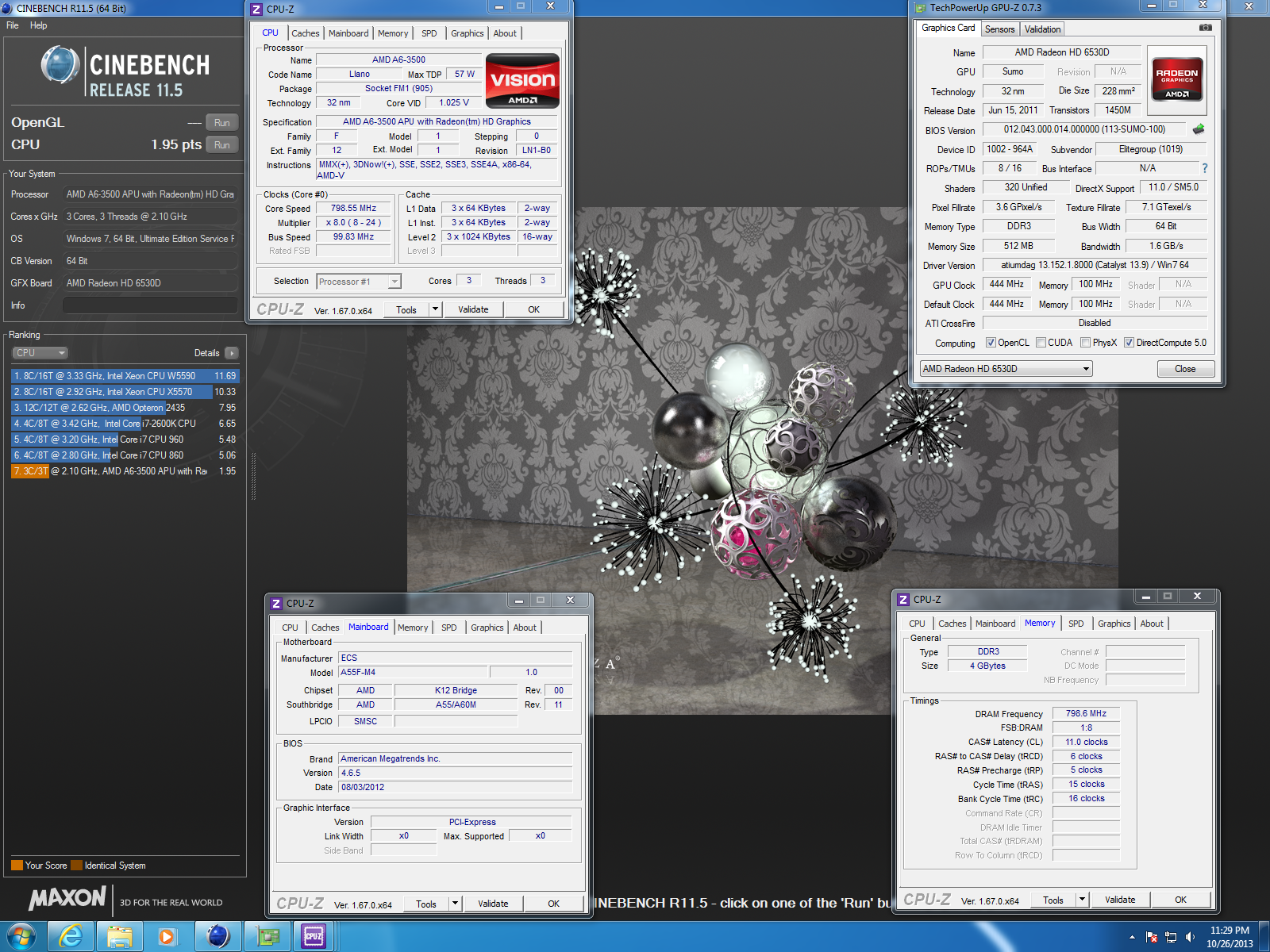Show hidden tray icons arrow
This screenshot has width=1270, height=952.
tap(1132, 937)
